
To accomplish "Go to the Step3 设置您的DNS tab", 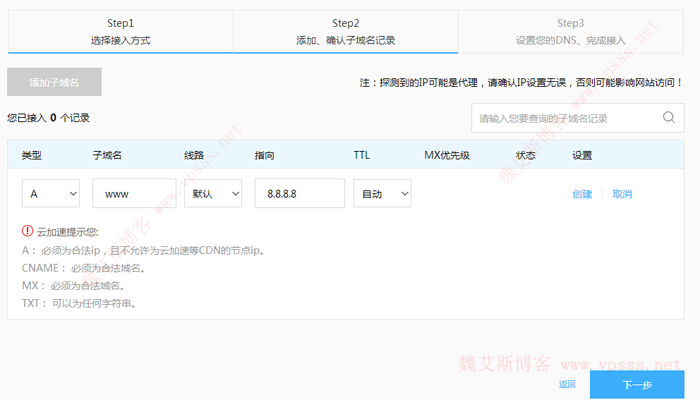I will (x=571, y=31).
